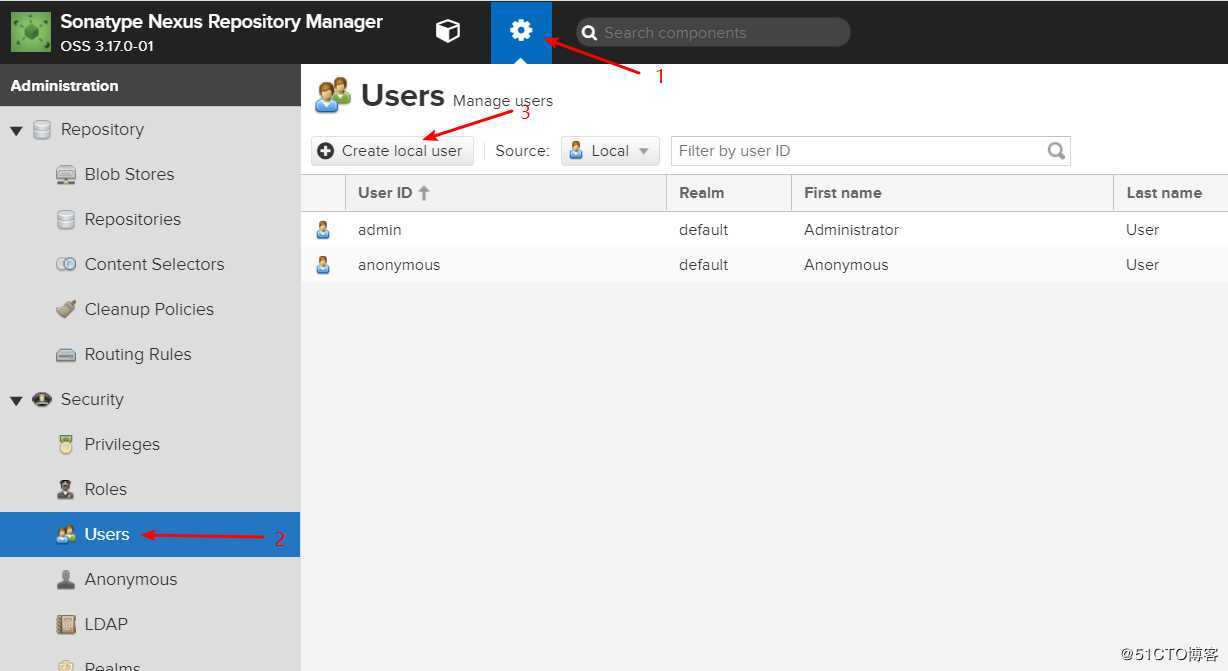
Task: Sort by the User ID column header
Action: (x=506, y=193)
